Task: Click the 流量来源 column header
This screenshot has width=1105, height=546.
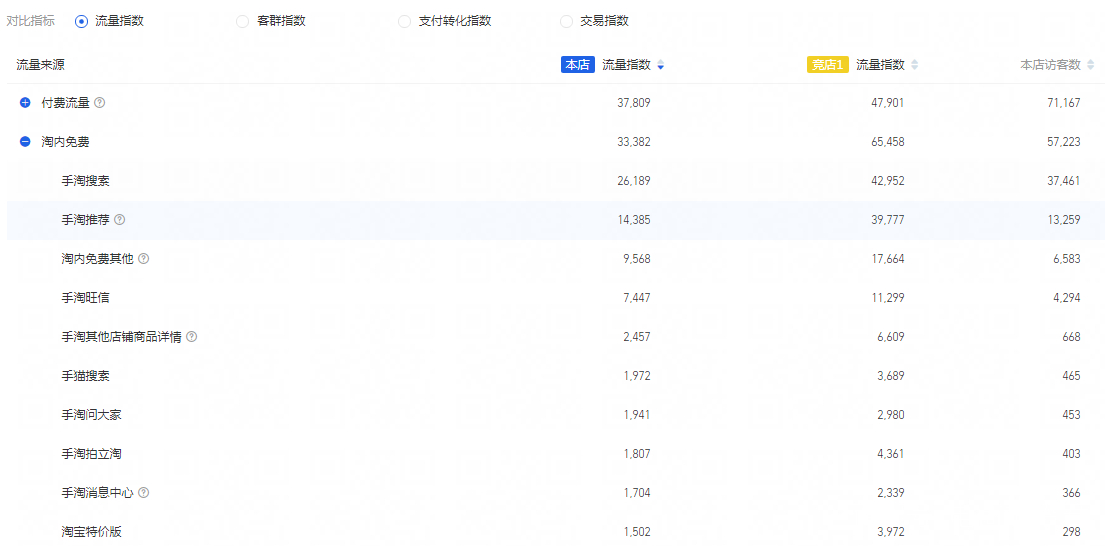Action: 41,65
